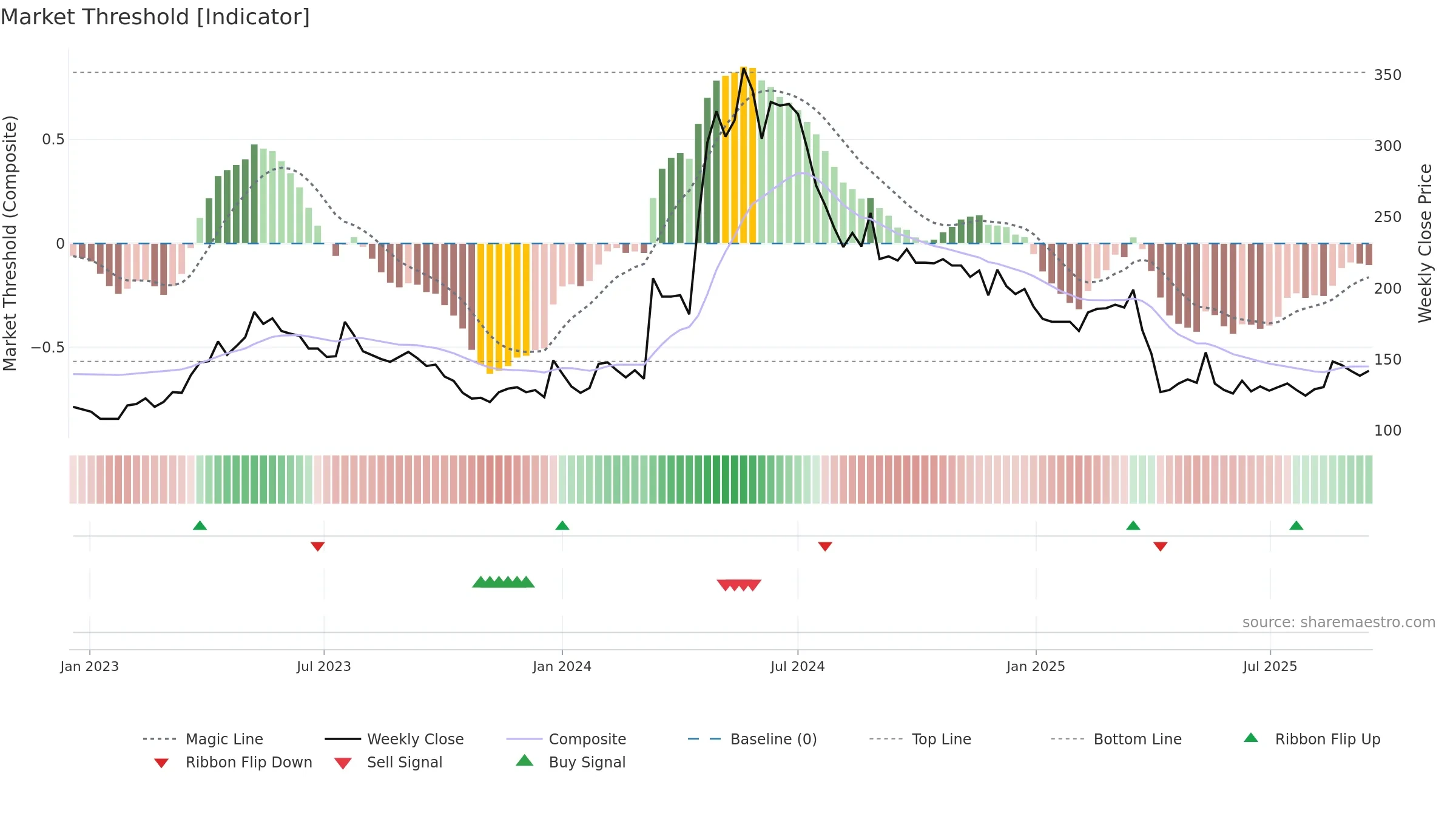Click the ribbon flip up marker at Jan 2024
The image size is (1456, 819).
pyautogui.click(x=562, y=525)
